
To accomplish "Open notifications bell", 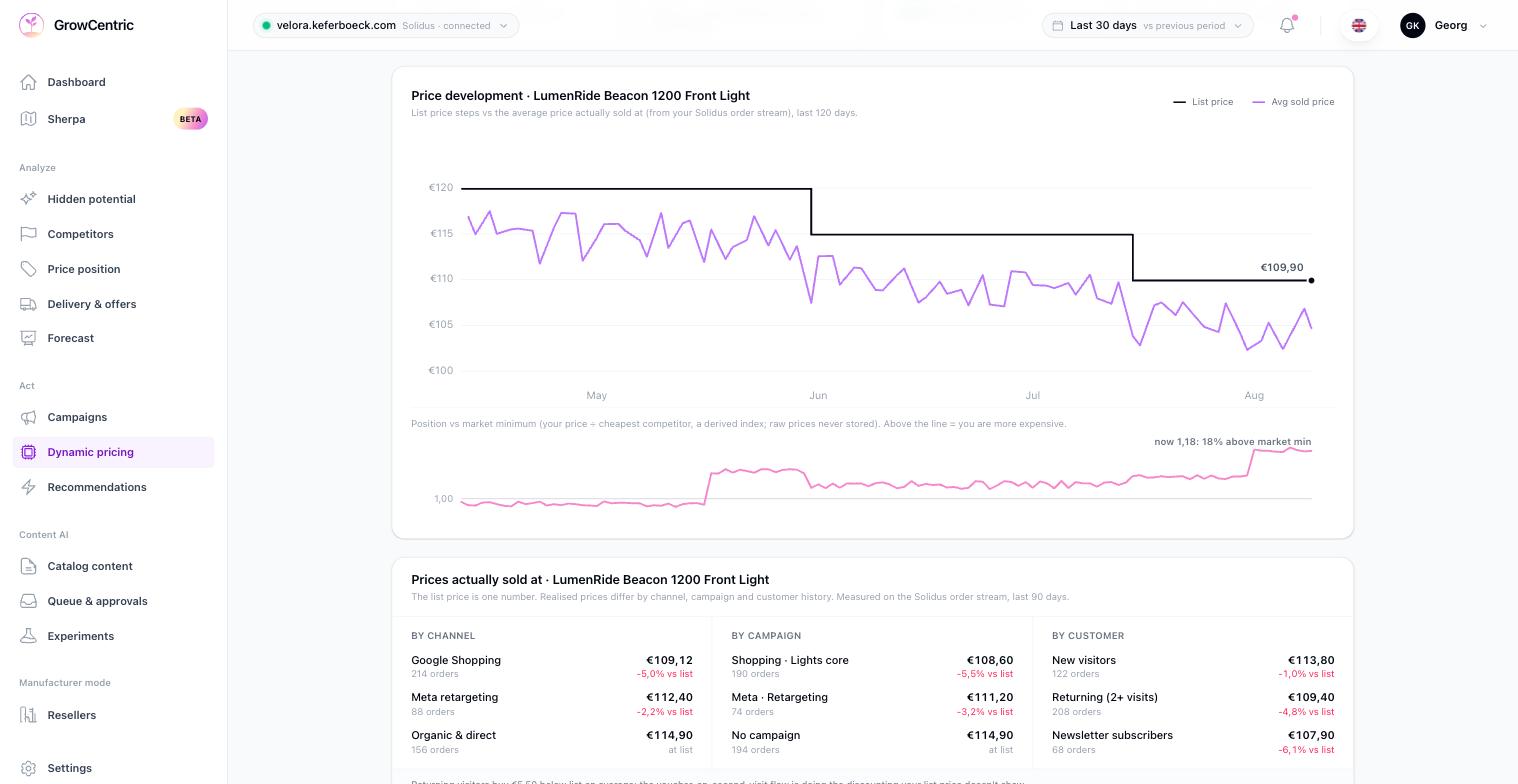I will [x=1287, y=25].
